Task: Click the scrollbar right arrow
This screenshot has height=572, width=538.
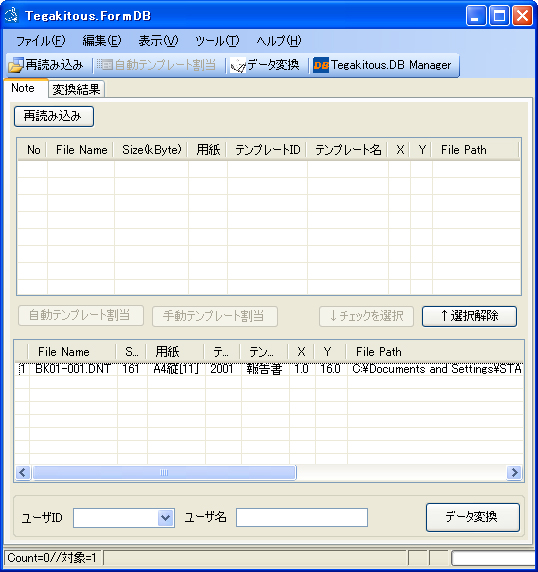Action: pyautogui.click(x=514, y=473)
